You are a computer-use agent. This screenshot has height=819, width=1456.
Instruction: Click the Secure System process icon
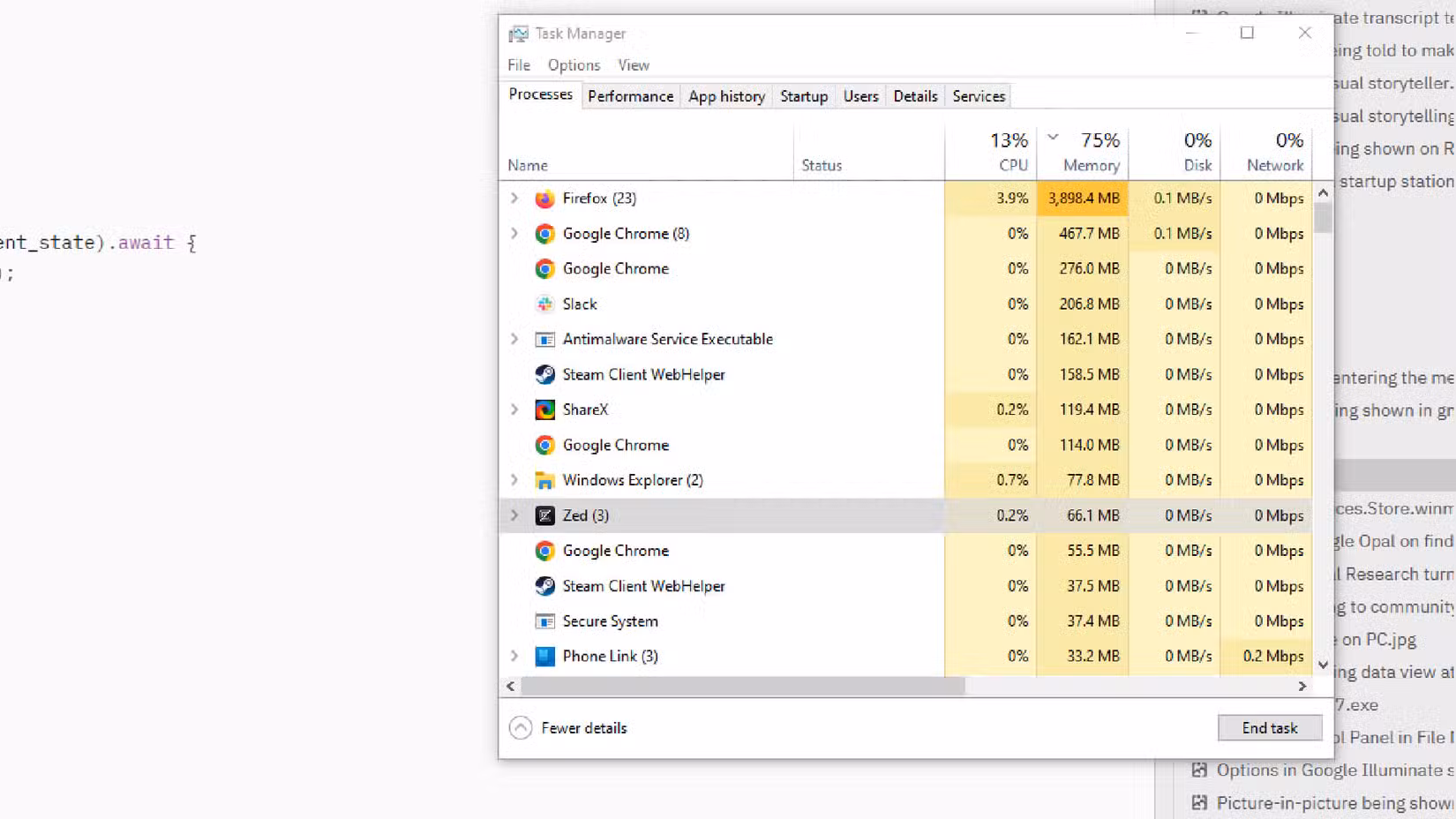(x=544, y=622)
